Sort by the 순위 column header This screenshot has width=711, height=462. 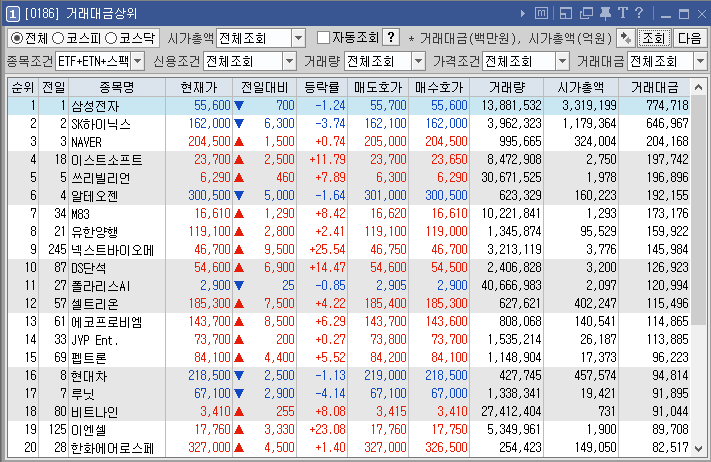pos(23,87)
